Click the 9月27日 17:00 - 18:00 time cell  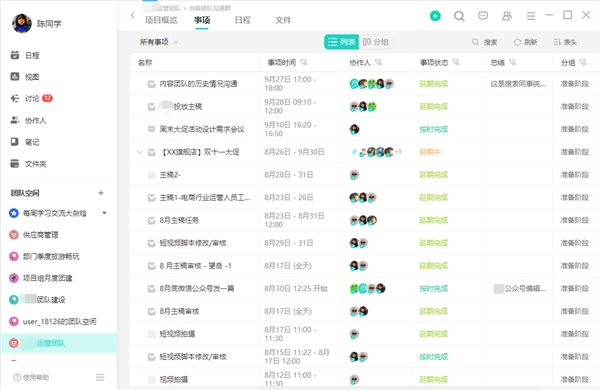[290, 84]
